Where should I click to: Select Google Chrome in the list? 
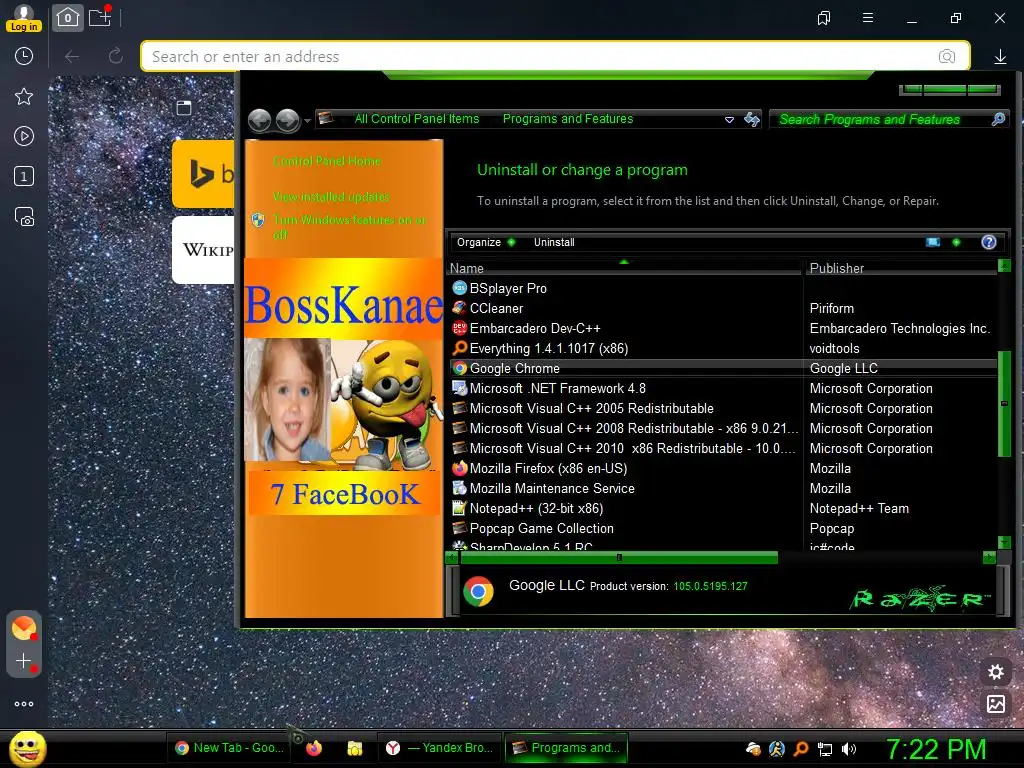coord(515,368)
